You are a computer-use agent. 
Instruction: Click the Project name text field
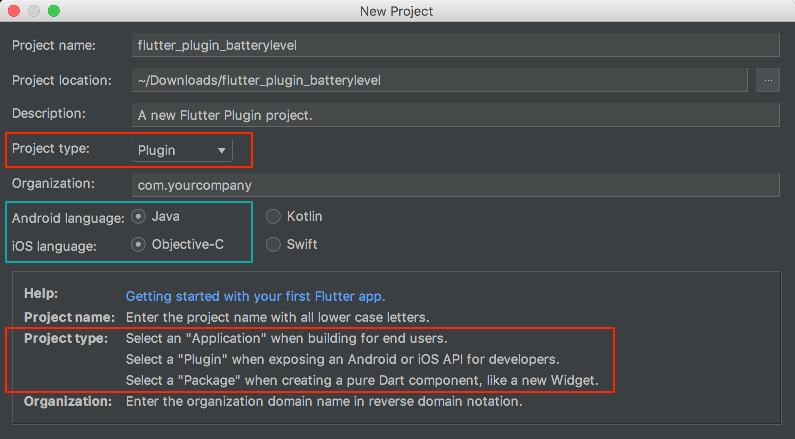tap(455, 45)
